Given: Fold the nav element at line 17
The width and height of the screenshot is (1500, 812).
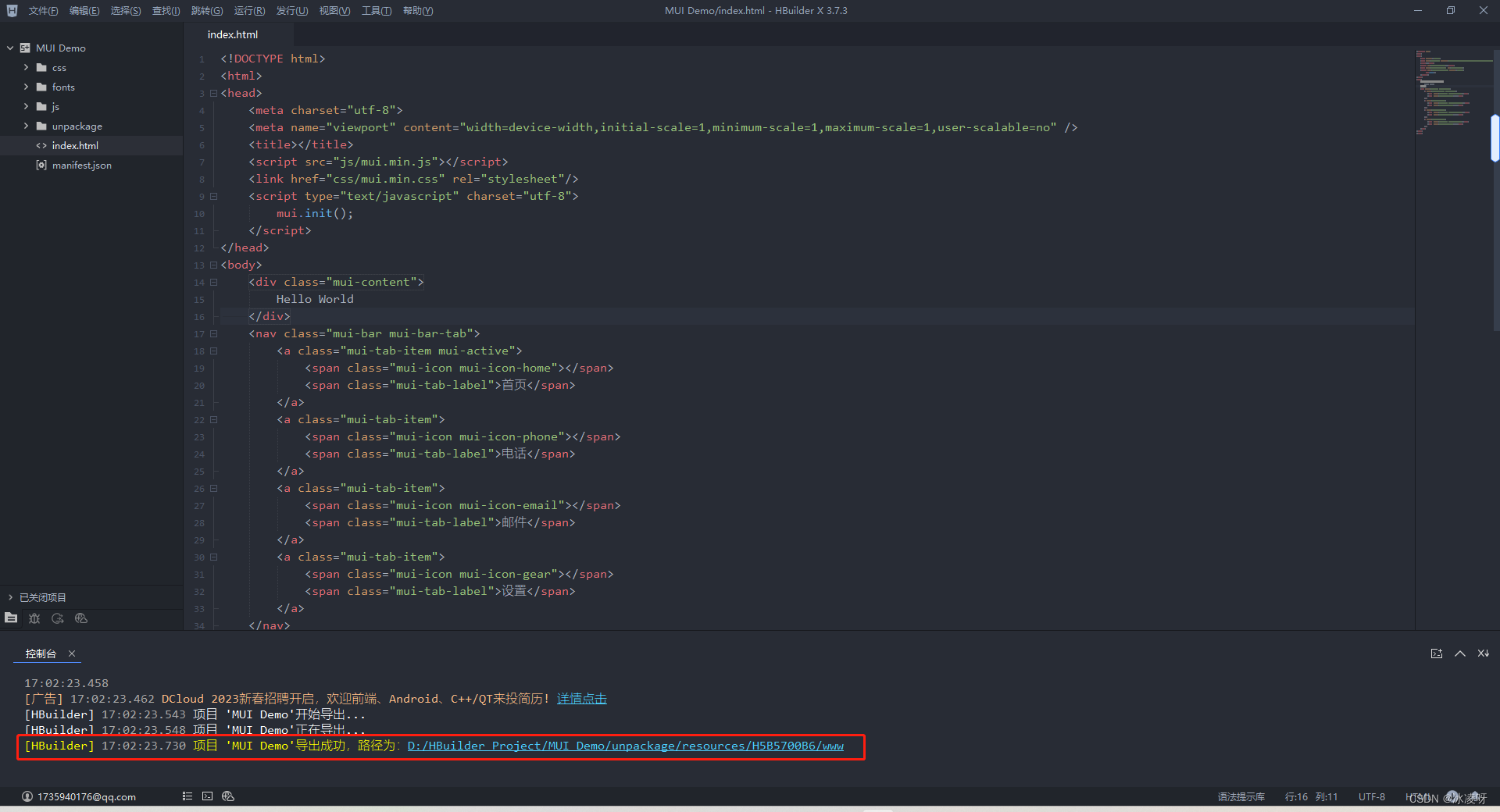Looking at the screenshot, I should pos(213,334).
